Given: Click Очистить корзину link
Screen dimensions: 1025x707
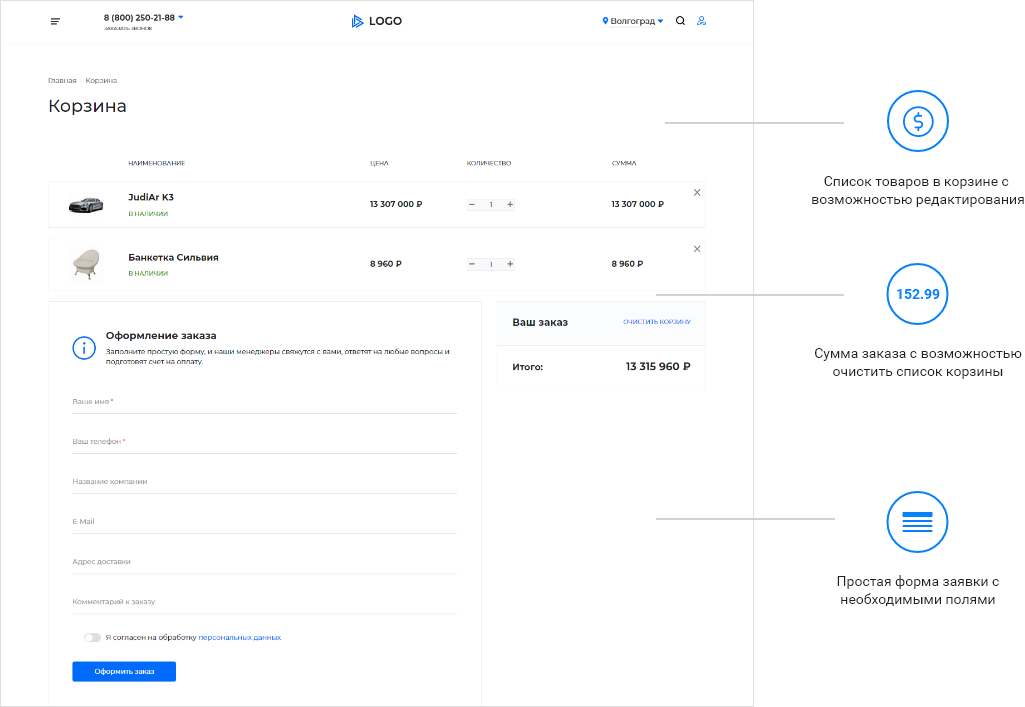Looking at the screenshot, I should (656, 322).
